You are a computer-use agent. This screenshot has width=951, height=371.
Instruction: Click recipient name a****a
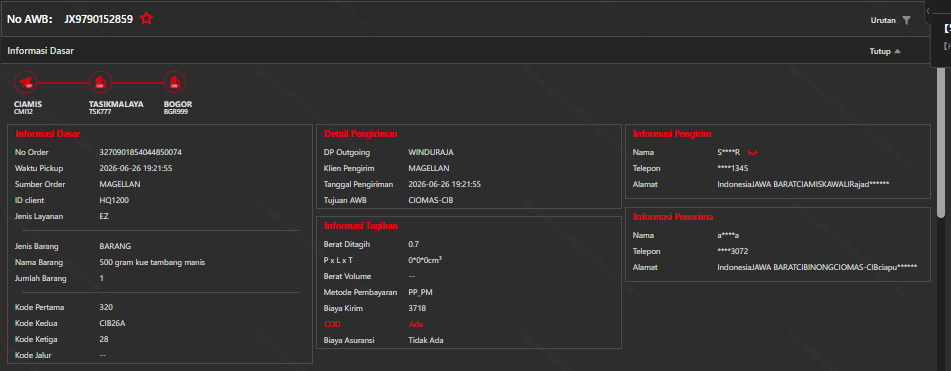pos(728,235)
